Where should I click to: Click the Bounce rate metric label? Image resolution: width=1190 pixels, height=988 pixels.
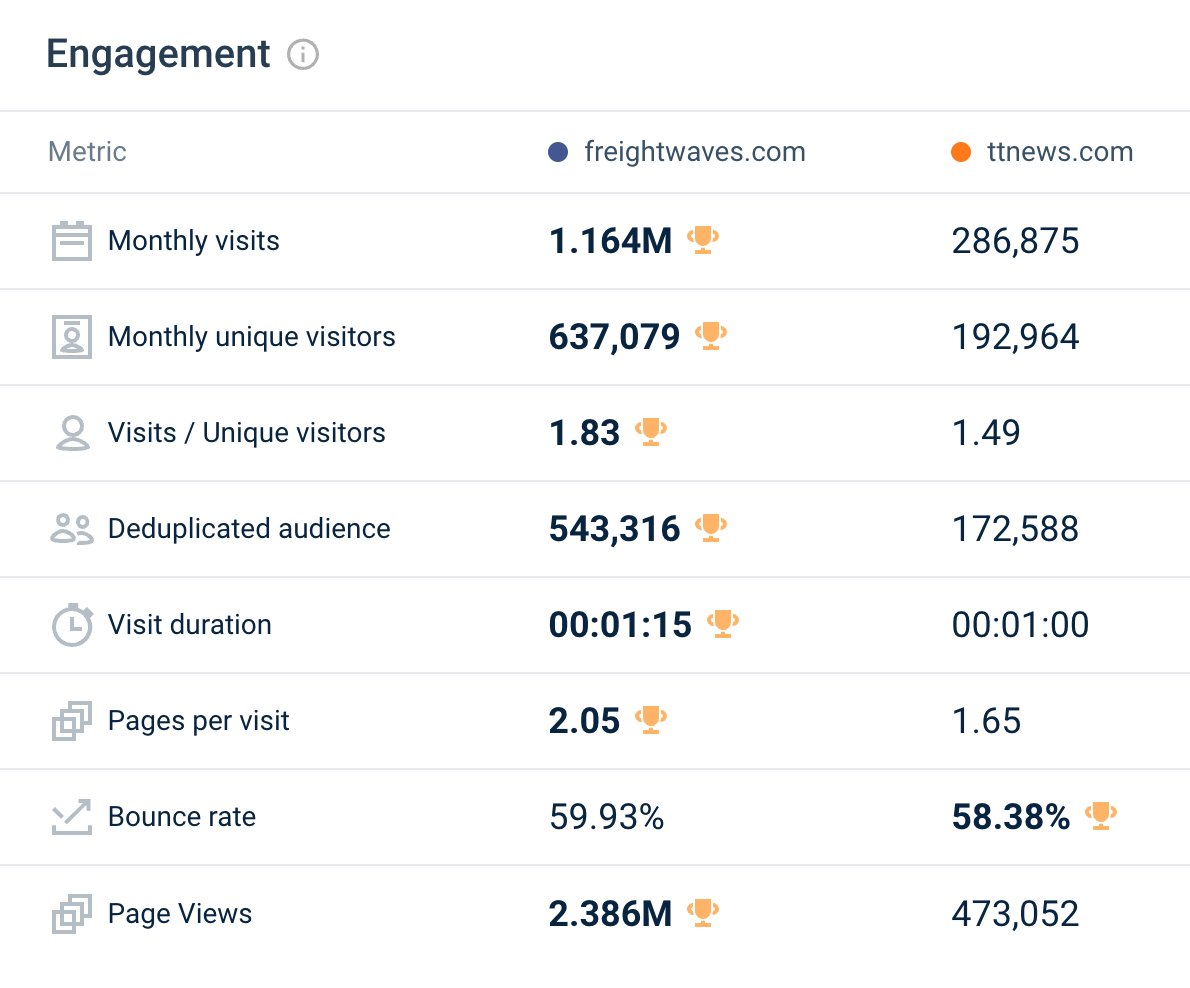[182, 817]
